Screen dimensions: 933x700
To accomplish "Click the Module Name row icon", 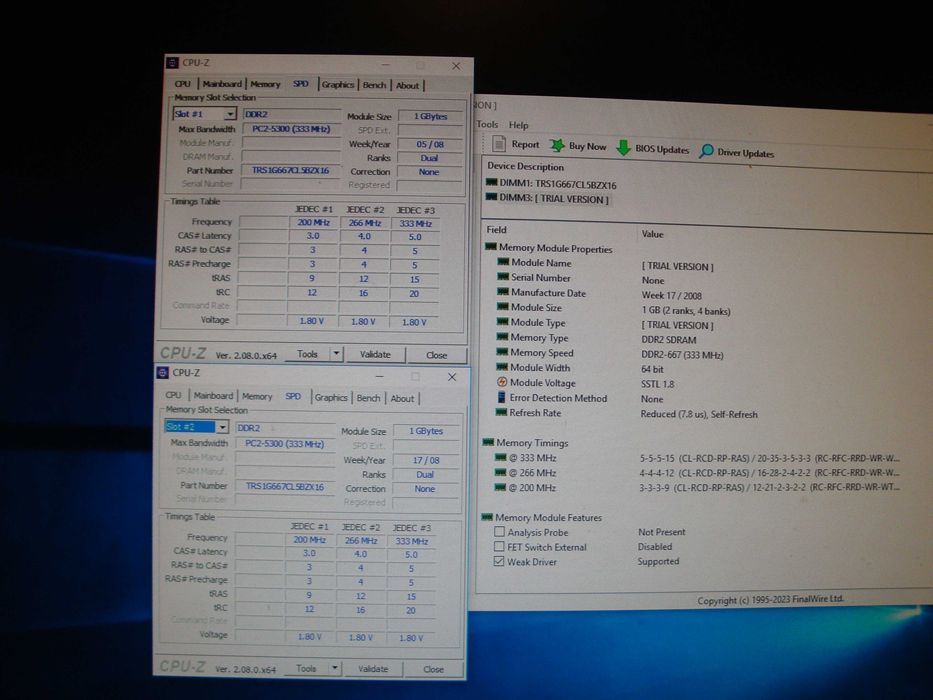I will [x=503, y=262].
